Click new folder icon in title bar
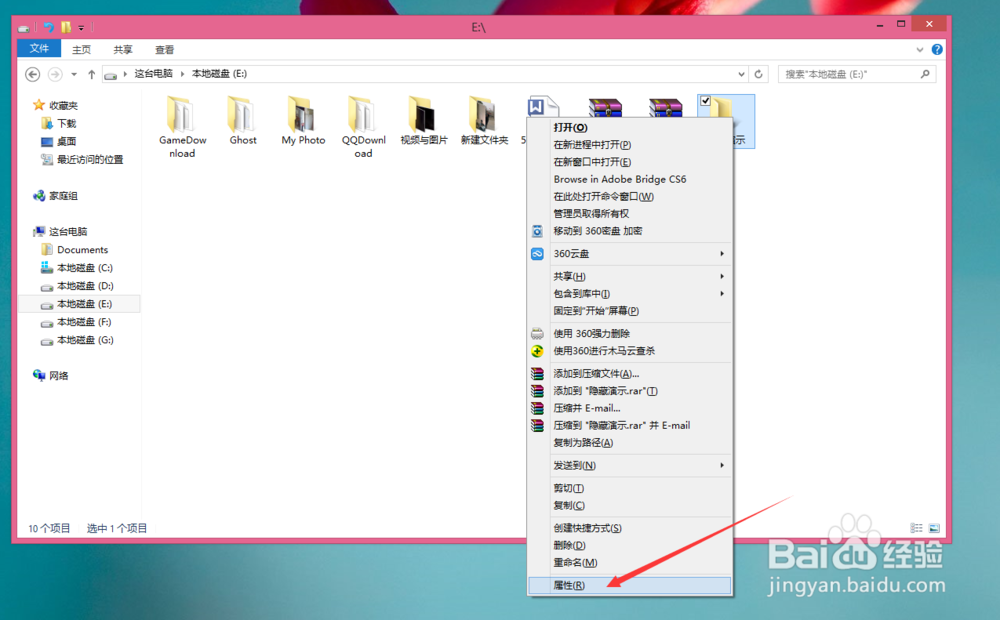This screenshot has width=1000, height=620. click(x=66, y=27)
